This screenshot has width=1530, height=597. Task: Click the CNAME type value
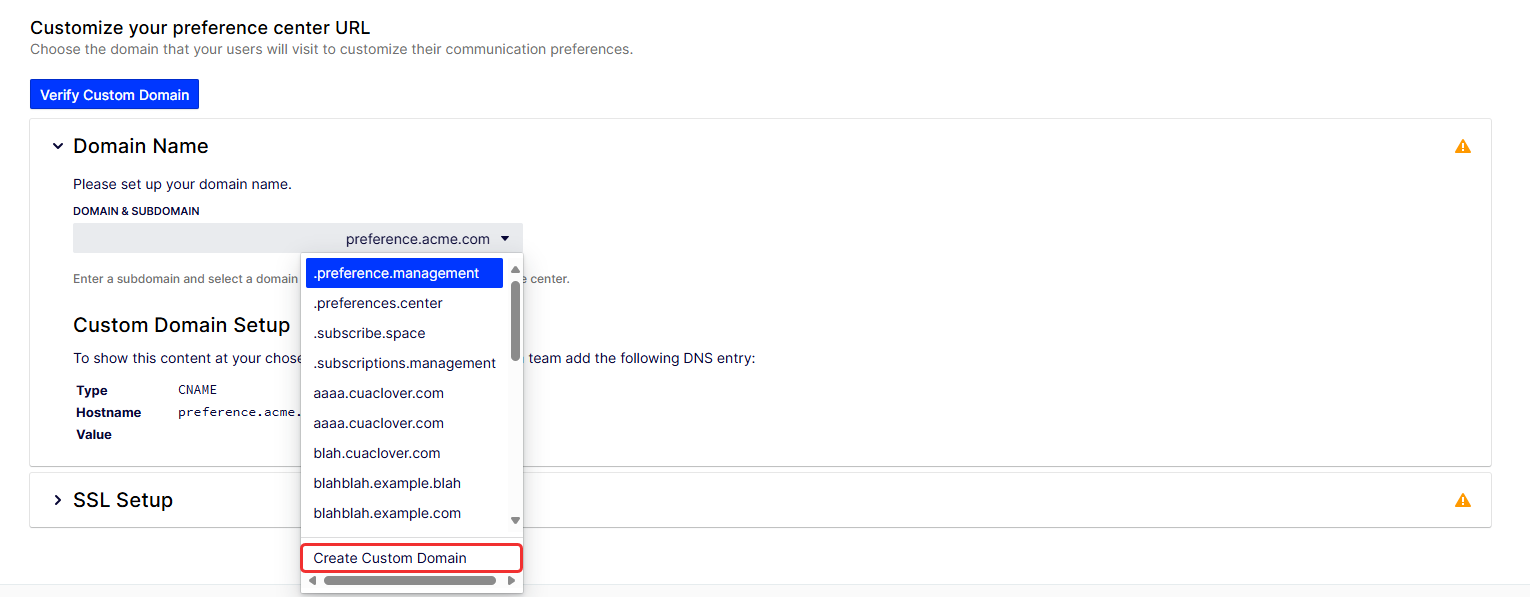click(x=197, y=390)
